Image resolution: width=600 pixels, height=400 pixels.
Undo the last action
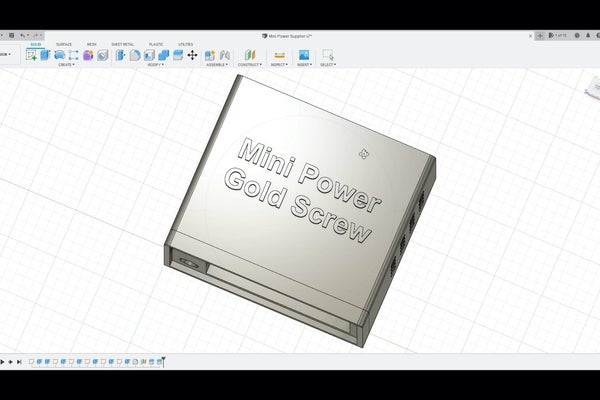click(23, 36)
